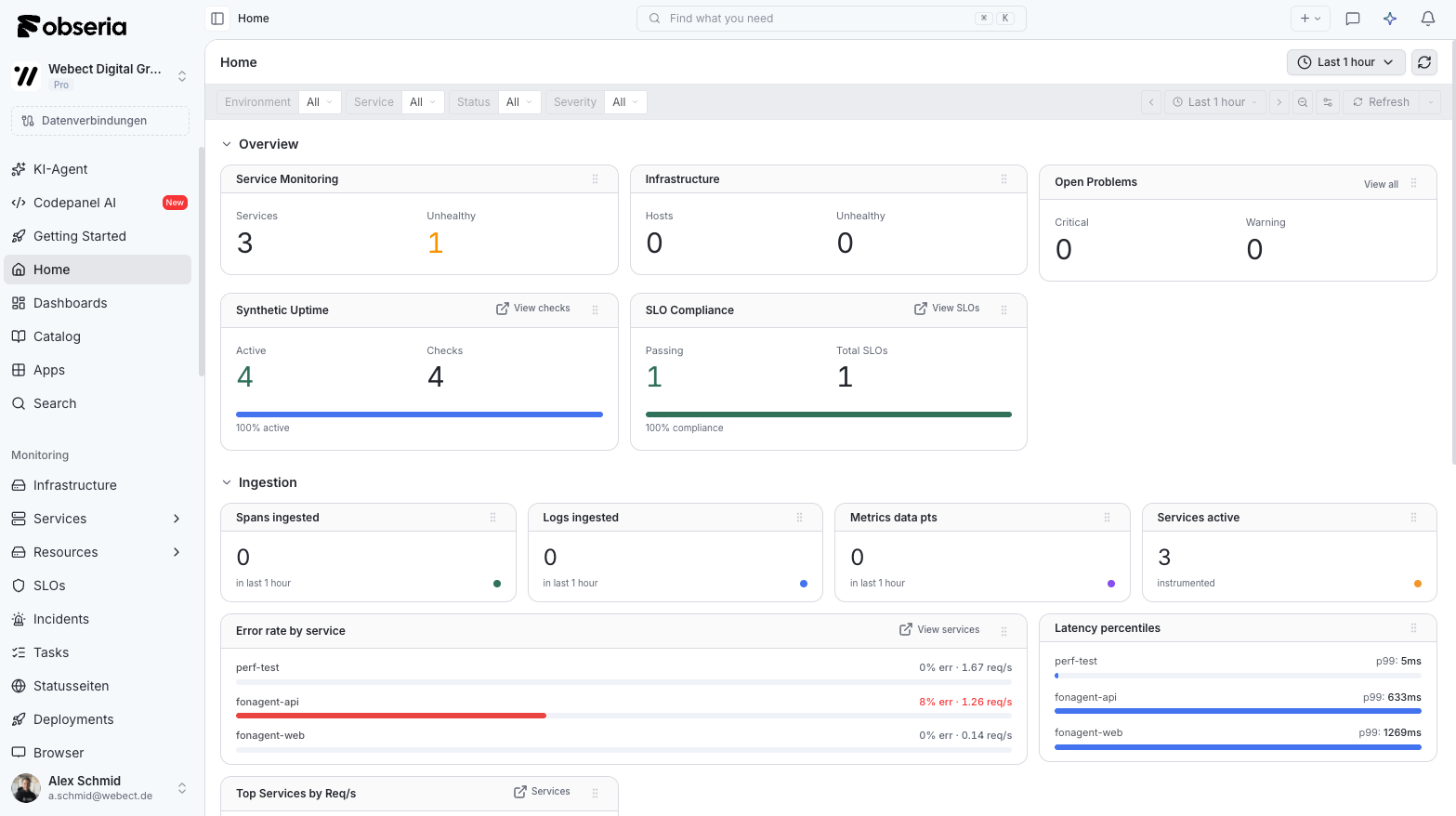Collapse the Ingestion section
The image size is (1456, 816).
(x=227, y=482)
